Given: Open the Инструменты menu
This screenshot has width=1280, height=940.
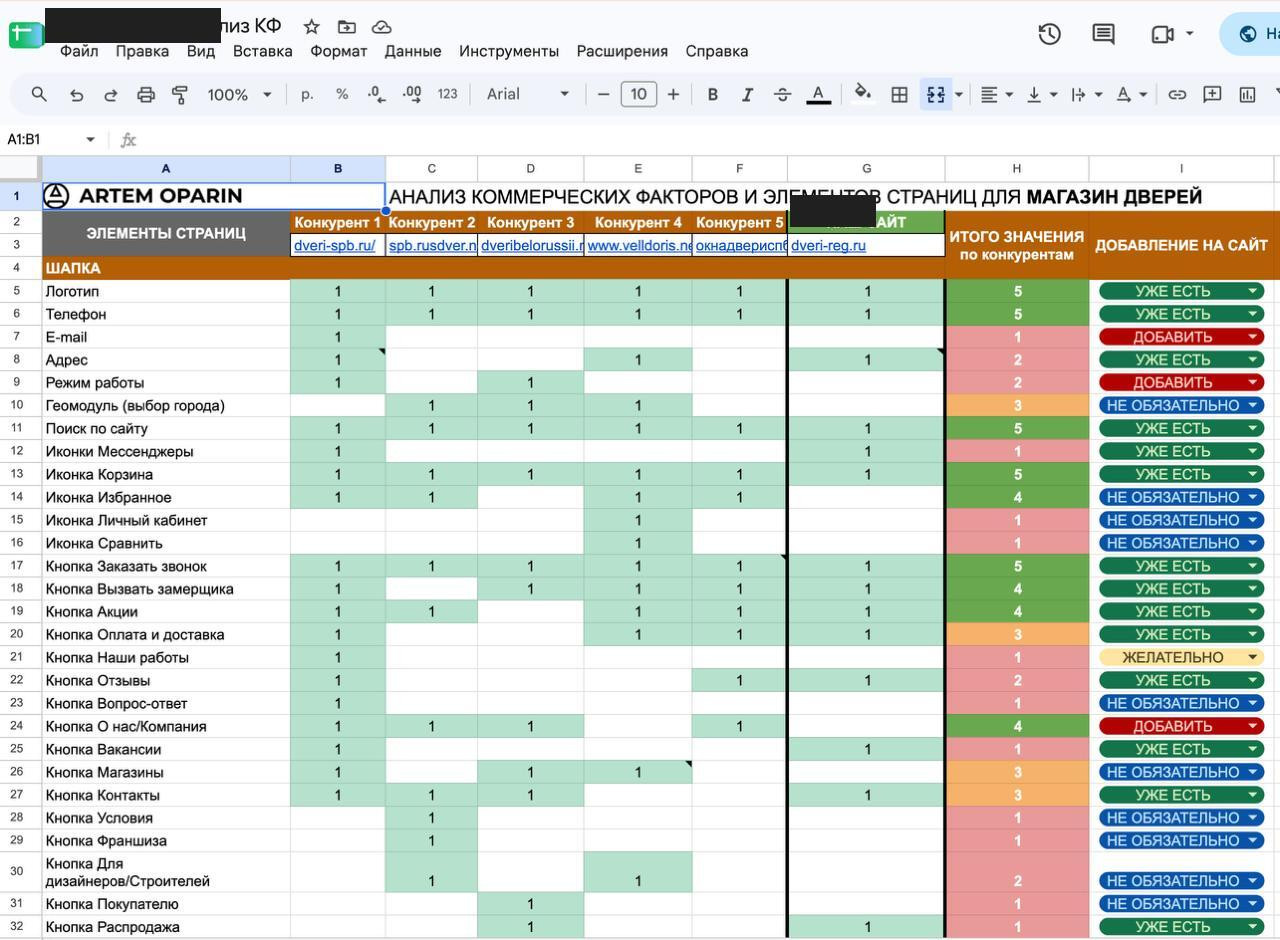Looking at the screenshot, I should coord(509,51).
